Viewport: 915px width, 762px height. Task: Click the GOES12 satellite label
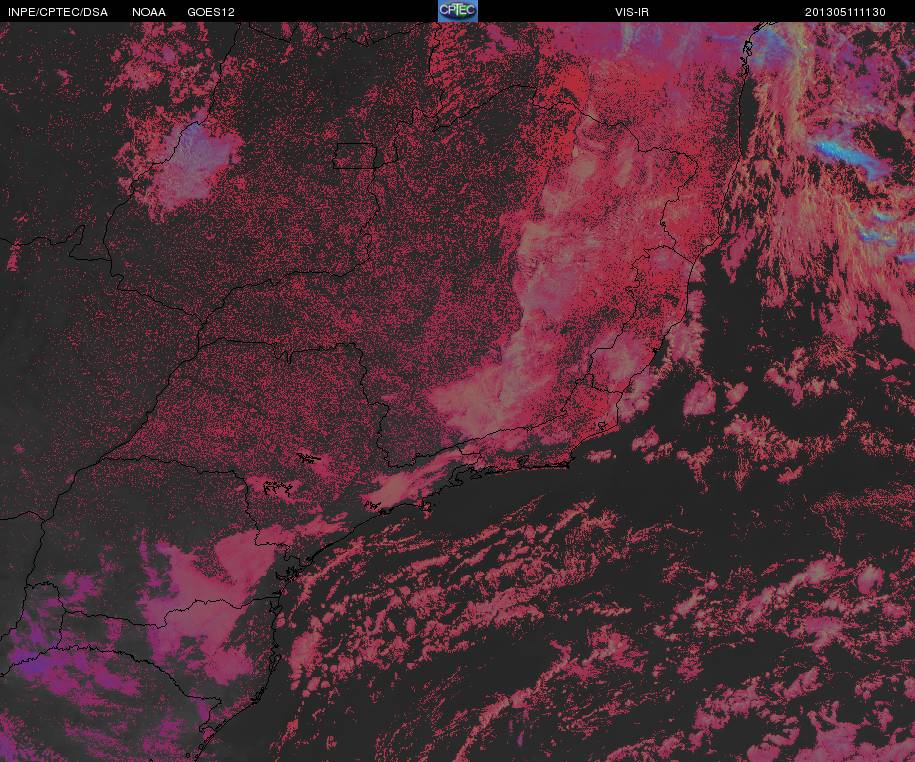coord(211,12)
